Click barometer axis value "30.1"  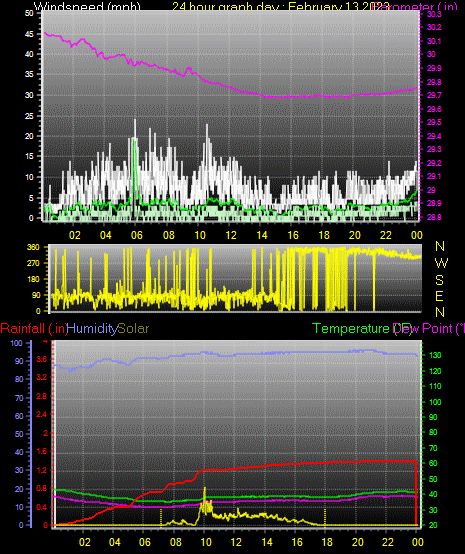point(434,41)
